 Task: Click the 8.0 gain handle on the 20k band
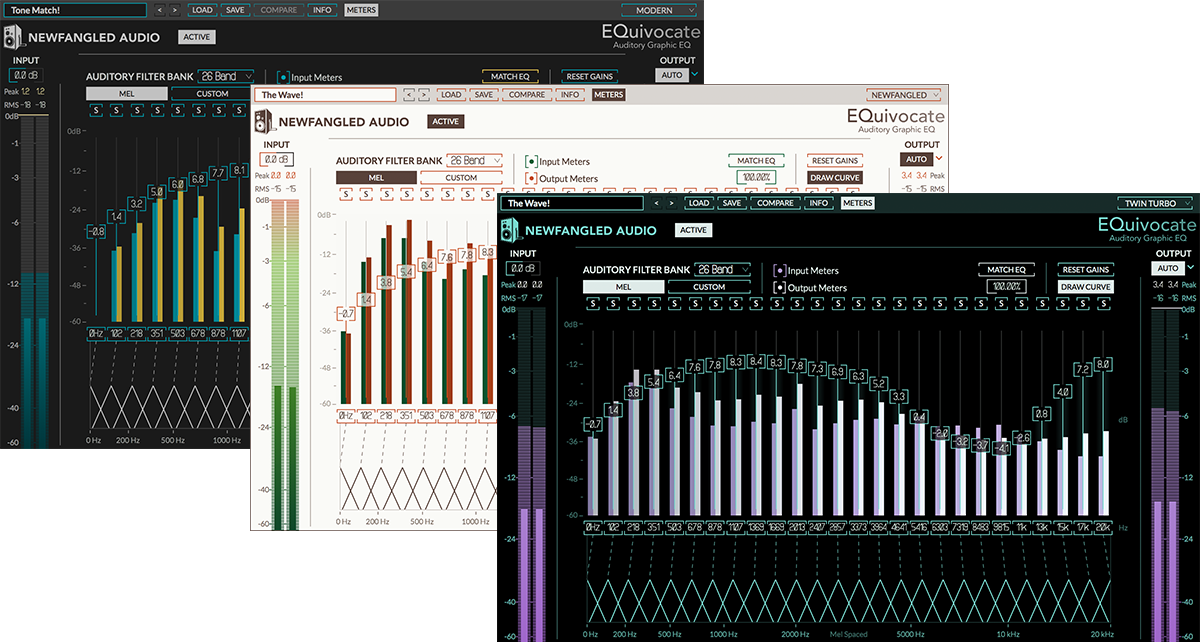point(1103,365)
